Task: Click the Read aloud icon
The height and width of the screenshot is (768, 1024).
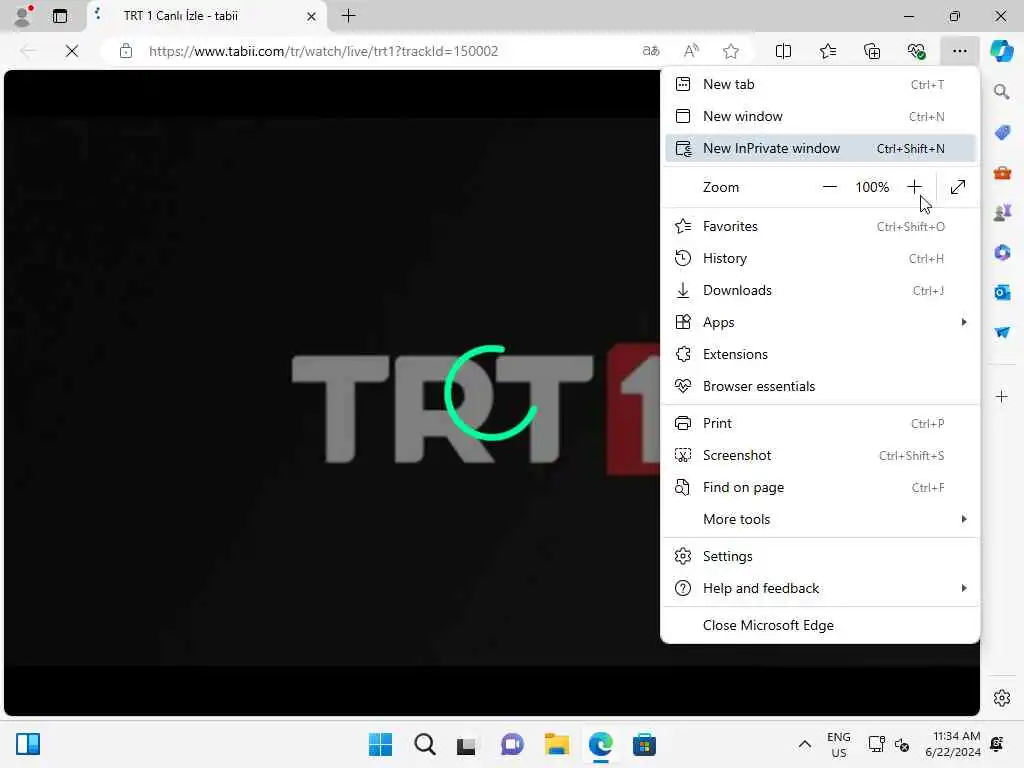Action: tap(691, 51)
